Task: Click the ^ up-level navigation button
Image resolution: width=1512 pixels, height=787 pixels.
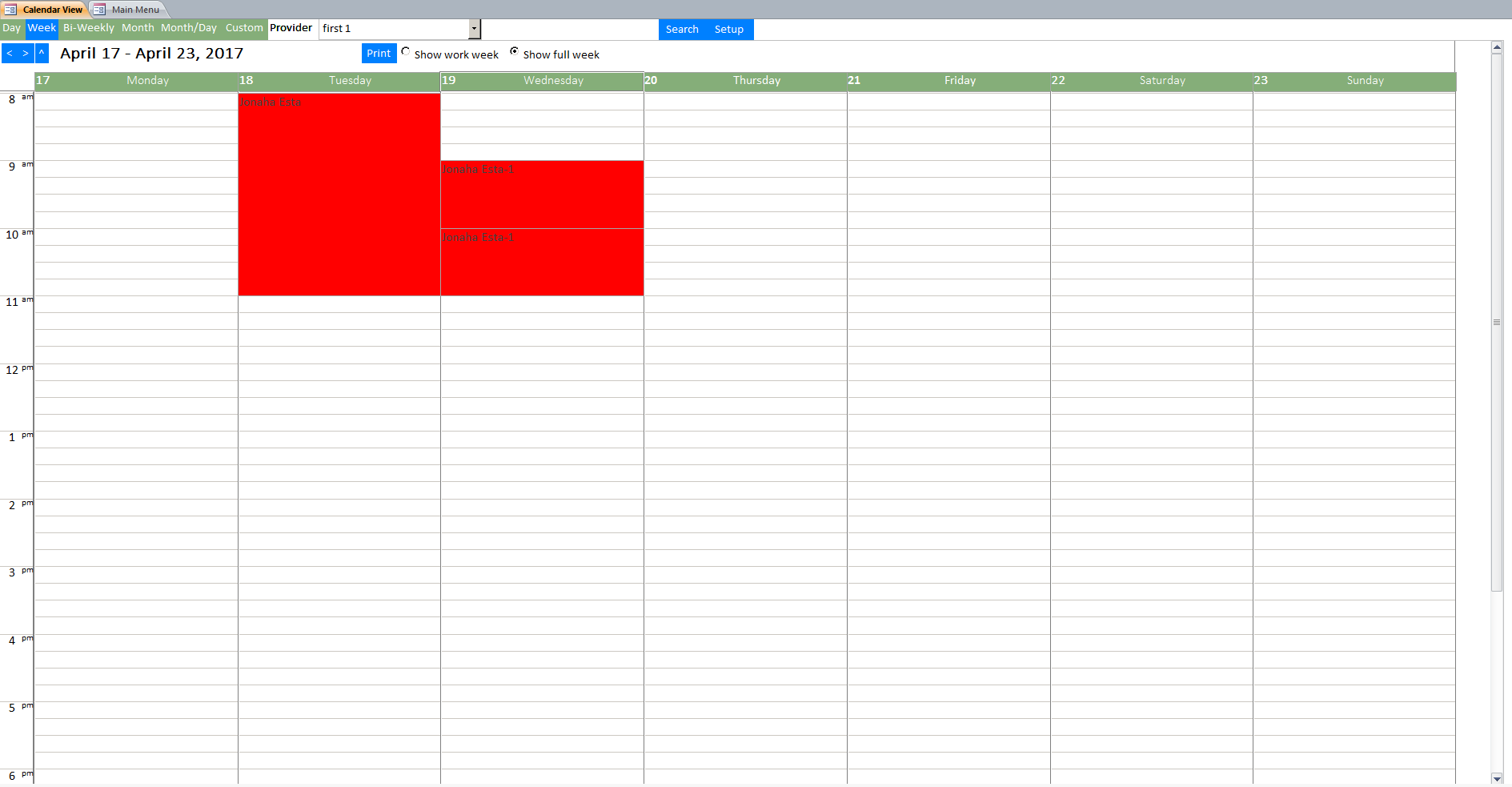Action: [x=42, y=54]
